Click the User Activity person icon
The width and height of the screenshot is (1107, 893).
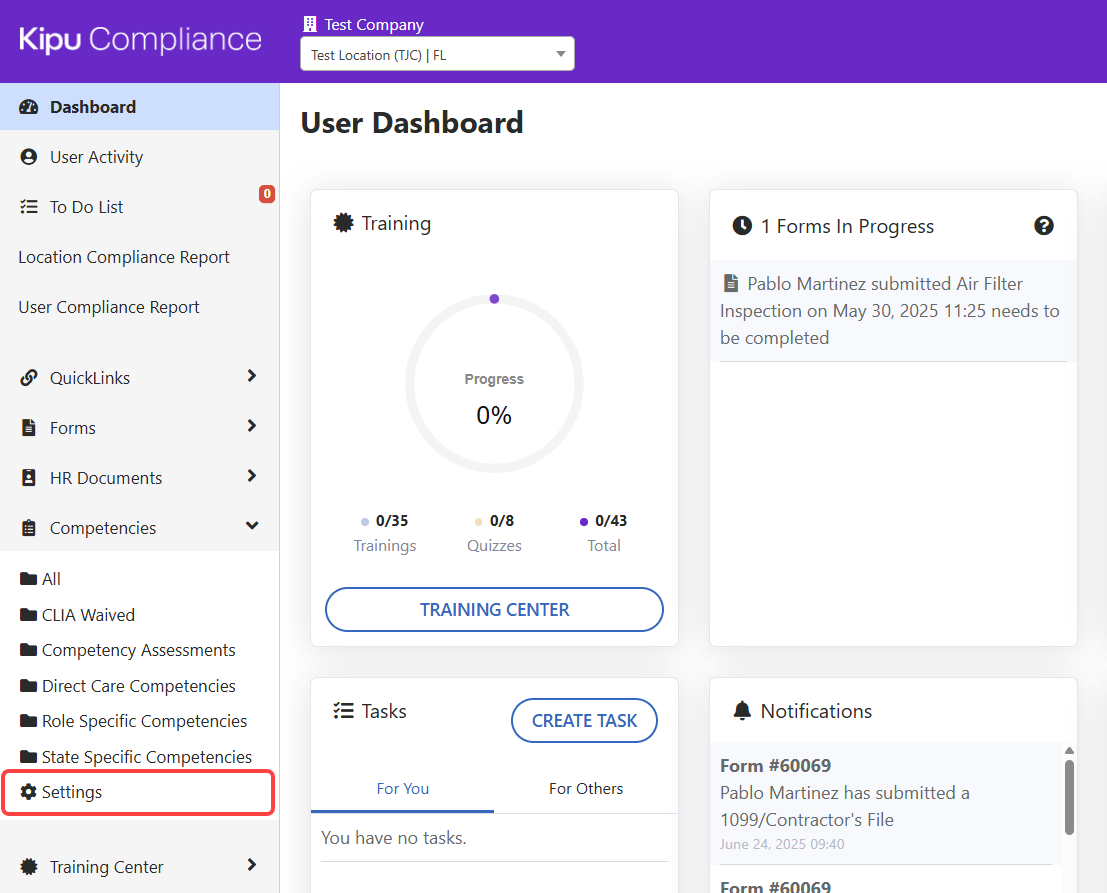click(x=29, y=157)
